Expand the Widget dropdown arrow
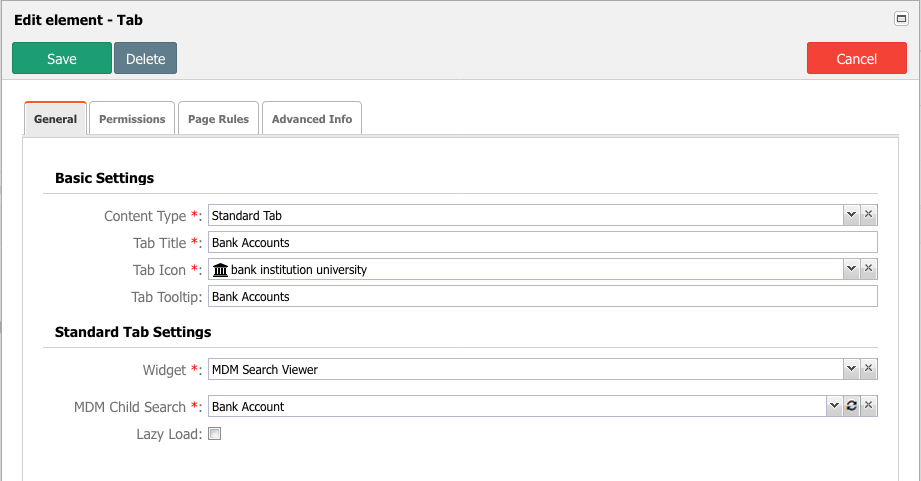This screenshot has height=481, width=921. coord(851,369)
